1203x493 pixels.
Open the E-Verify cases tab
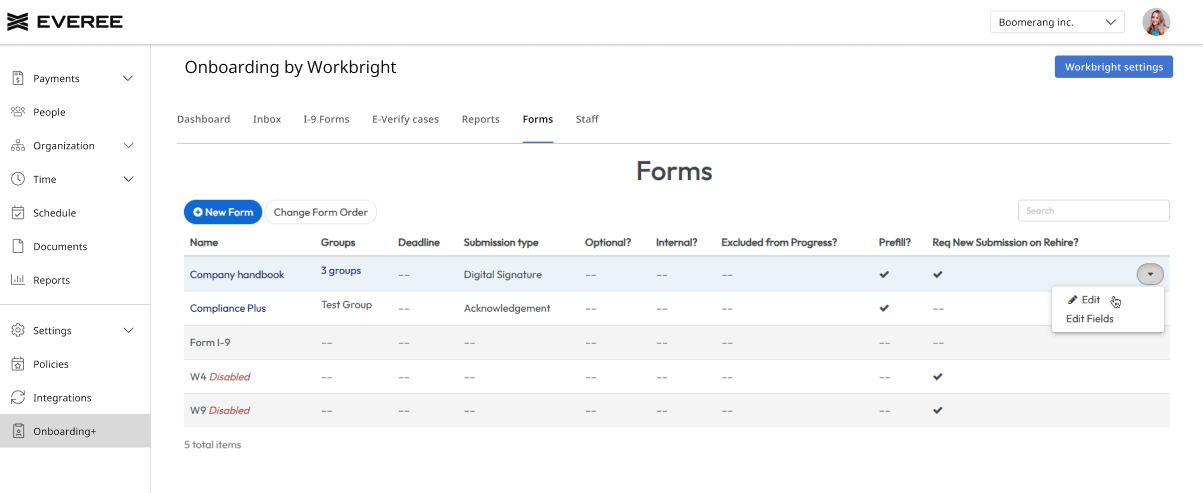(x=405, y=119)
